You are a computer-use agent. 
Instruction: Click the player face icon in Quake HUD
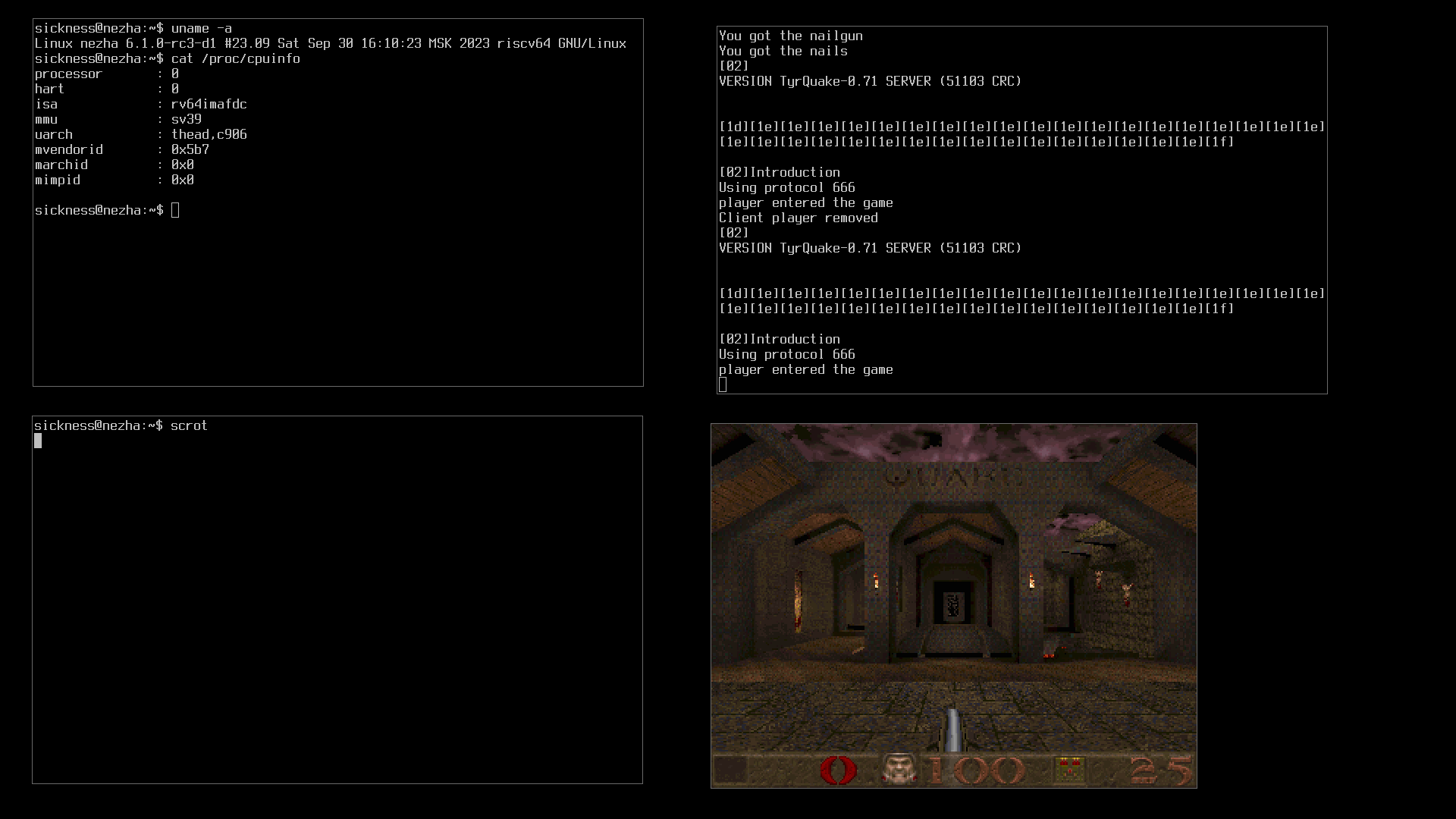[x=899, y=770]
